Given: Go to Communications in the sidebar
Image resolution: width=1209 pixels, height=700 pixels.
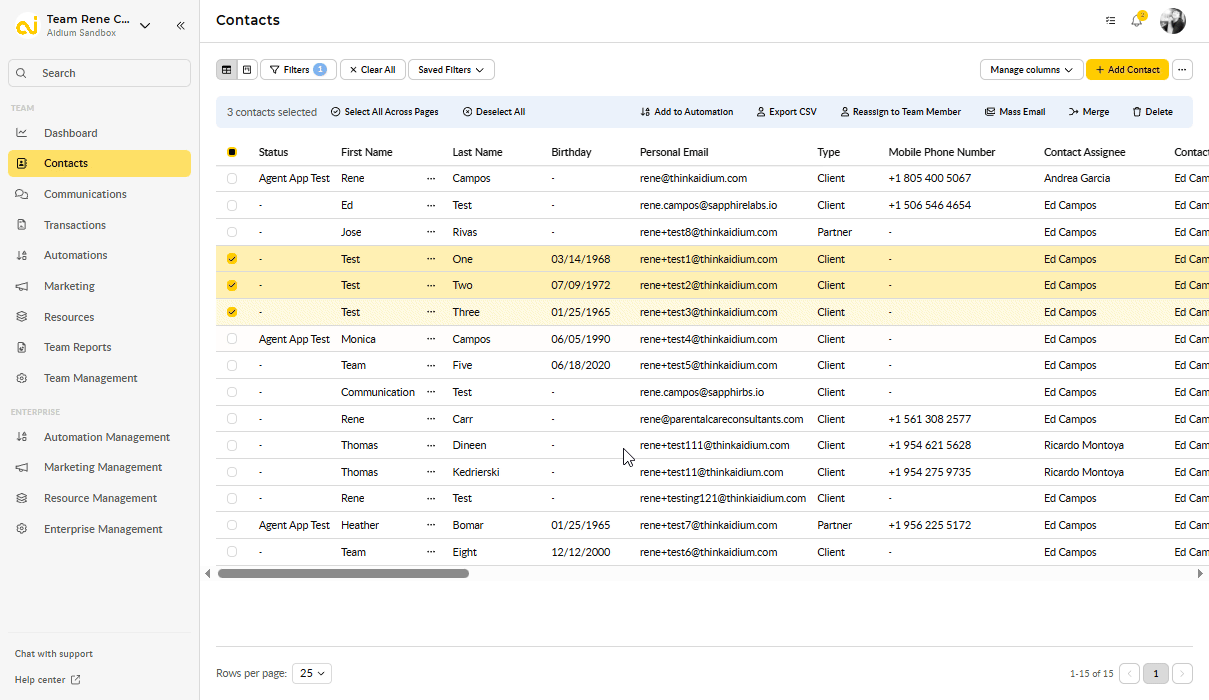Looking at the screenshot, I should 85,194.
